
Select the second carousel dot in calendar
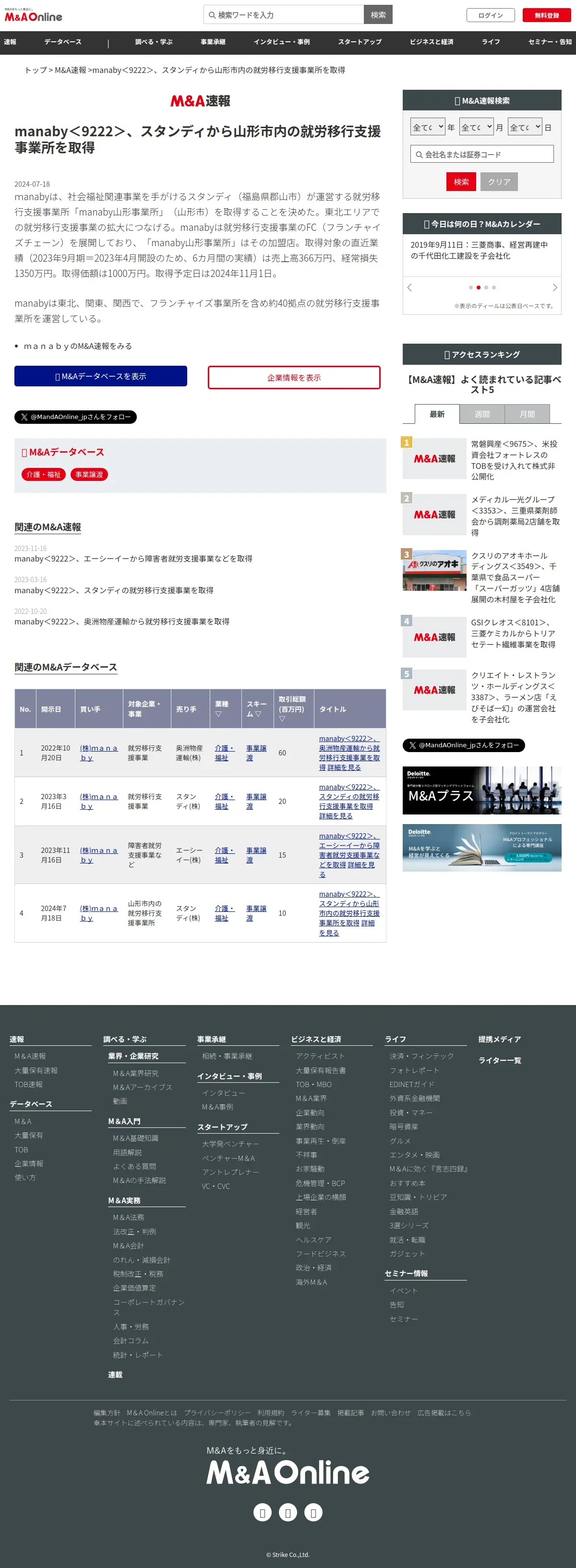(x=479, y=287)
